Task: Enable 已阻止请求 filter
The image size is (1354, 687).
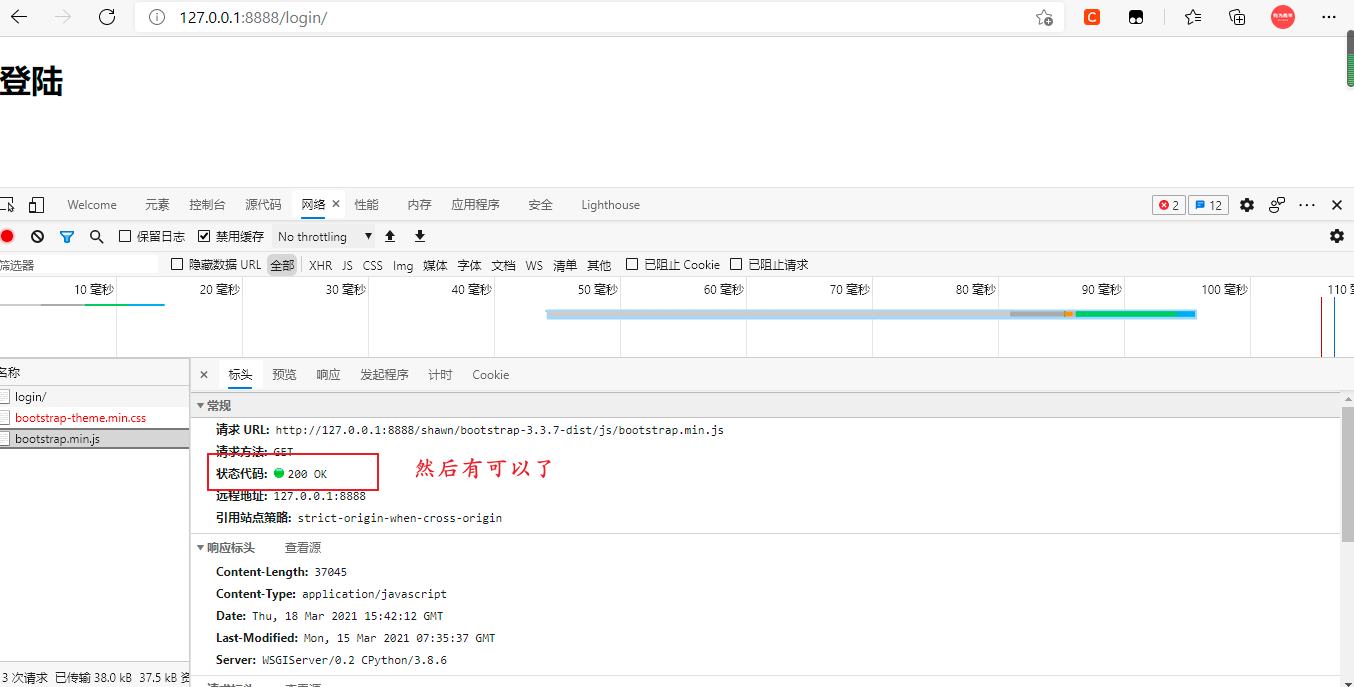Action: (x=736, y=265)
